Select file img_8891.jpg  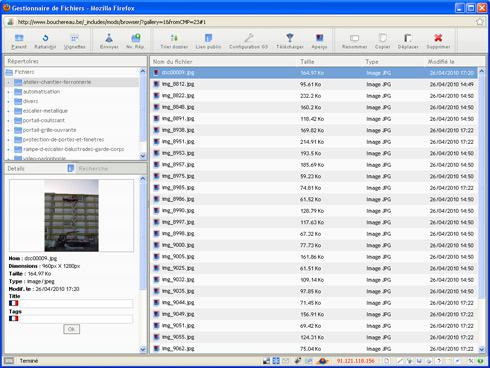pyautogui.click(x=313, y=119)
